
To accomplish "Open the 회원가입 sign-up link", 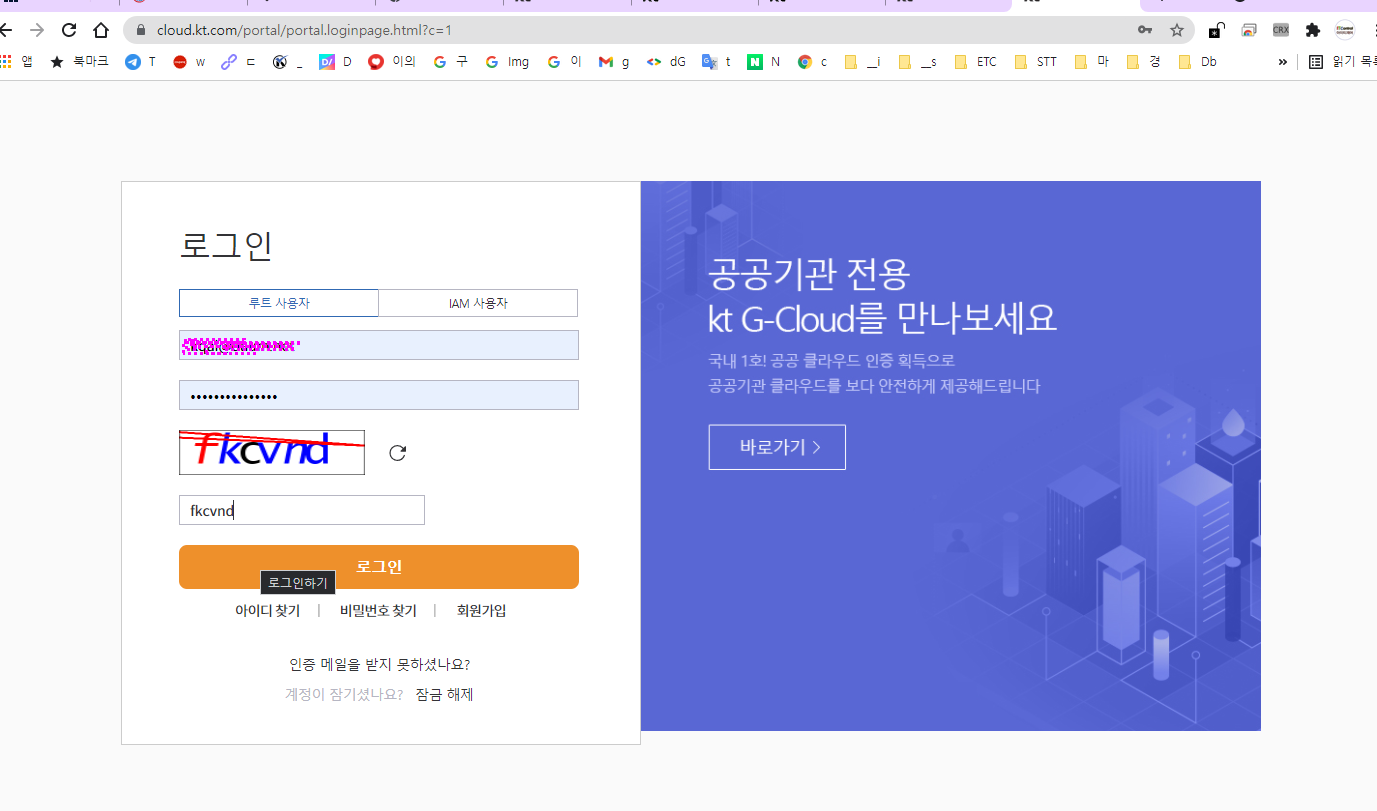I will [481, 611].
